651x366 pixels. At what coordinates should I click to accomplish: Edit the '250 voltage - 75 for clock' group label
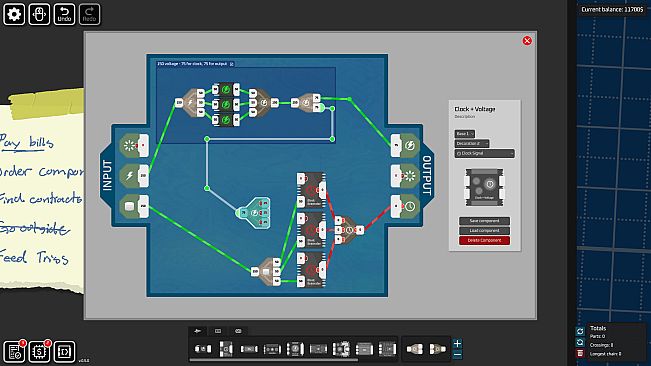click(x=195, y=64)
